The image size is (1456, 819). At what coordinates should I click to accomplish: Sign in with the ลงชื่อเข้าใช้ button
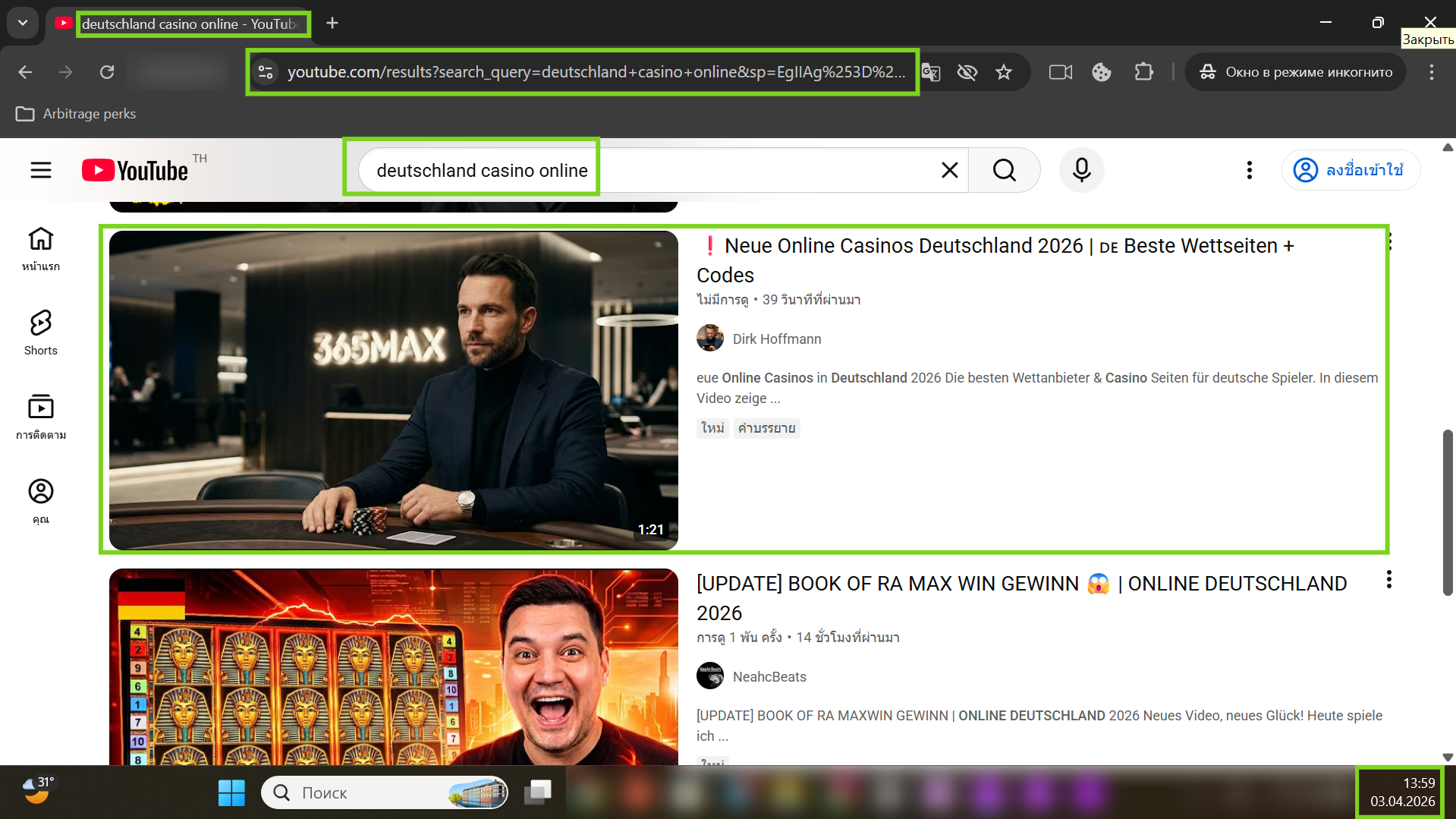click(1351, 170)
